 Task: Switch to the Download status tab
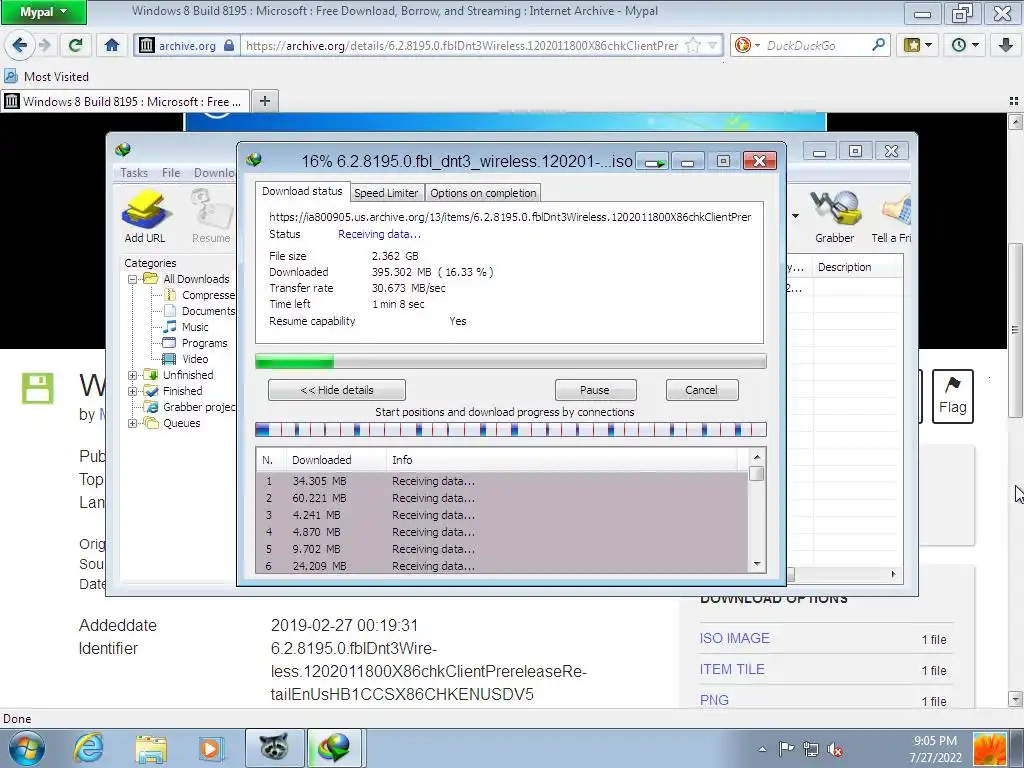tap(302, 191)
